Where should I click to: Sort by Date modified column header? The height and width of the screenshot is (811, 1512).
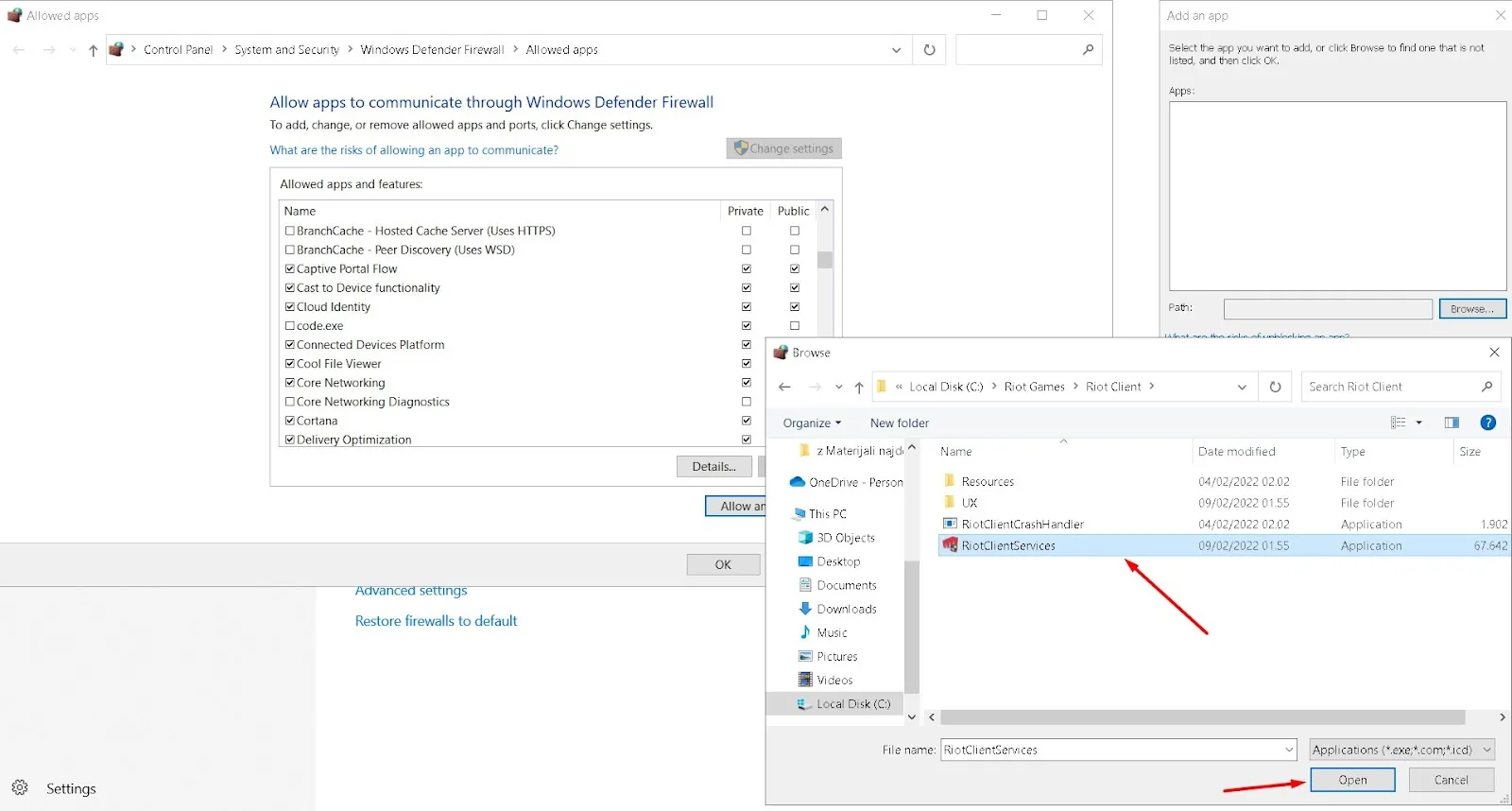tap(1236, 452)
